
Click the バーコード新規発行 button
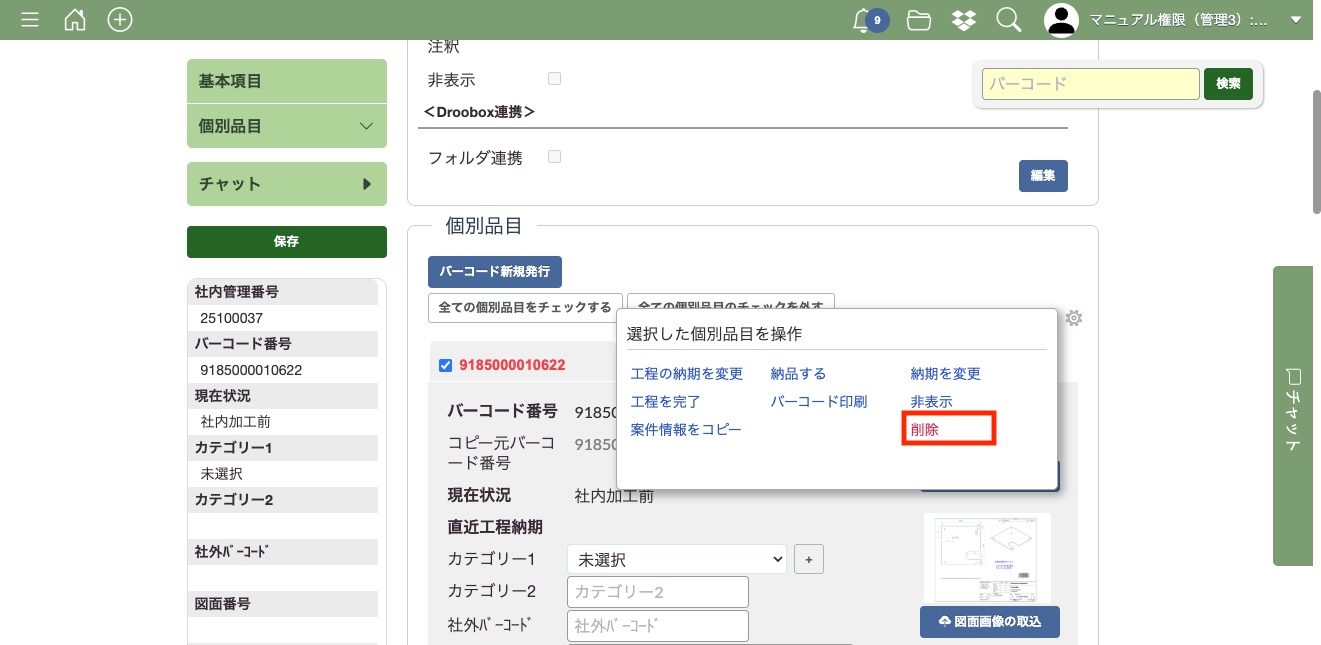click(x=494, y=272)
